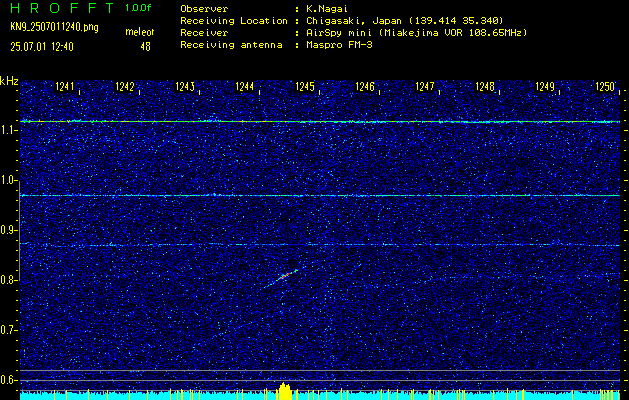This screenshot has height=400, width=629.
Task: Click the 1249 time marker
Action: click(x=545, y=86)
